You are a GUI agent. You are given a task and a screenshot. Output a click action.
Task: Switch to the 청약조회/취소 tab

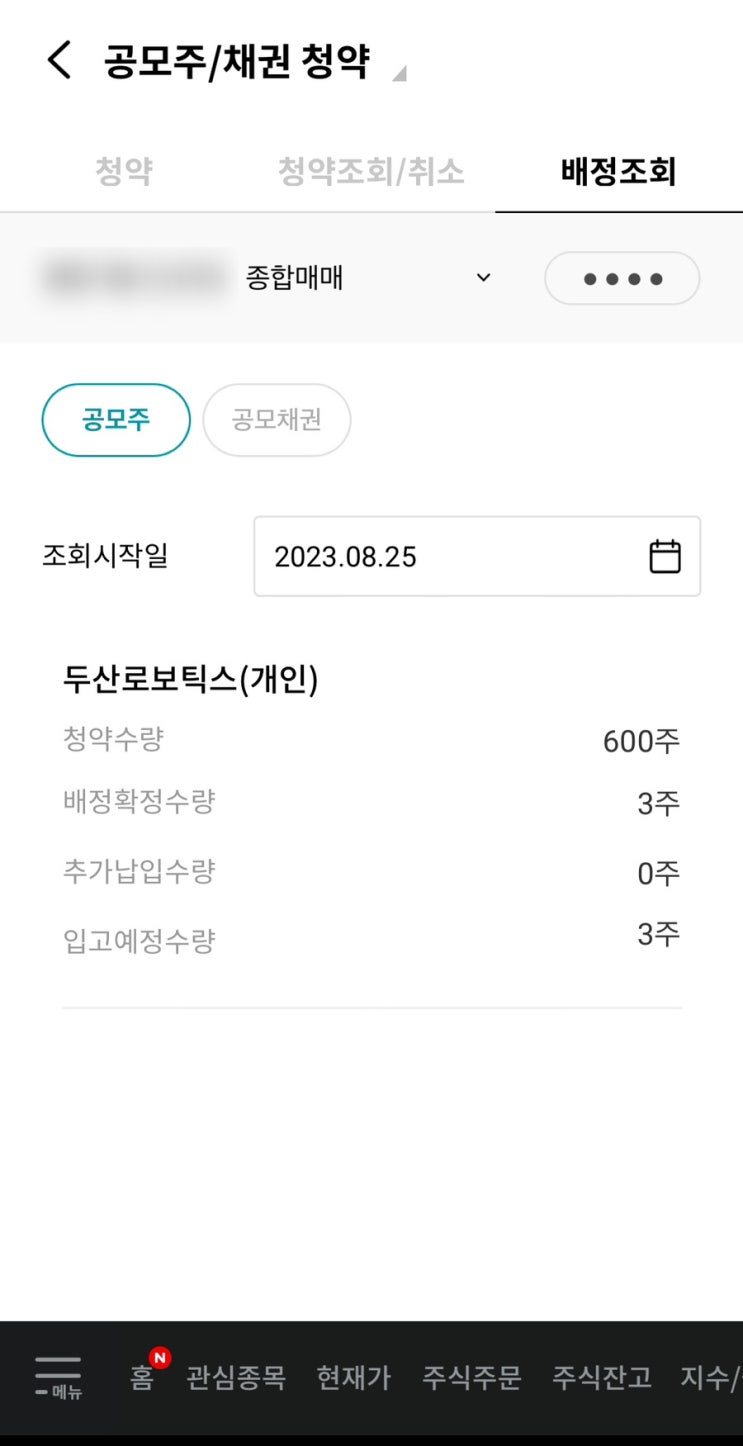point(371,172)
